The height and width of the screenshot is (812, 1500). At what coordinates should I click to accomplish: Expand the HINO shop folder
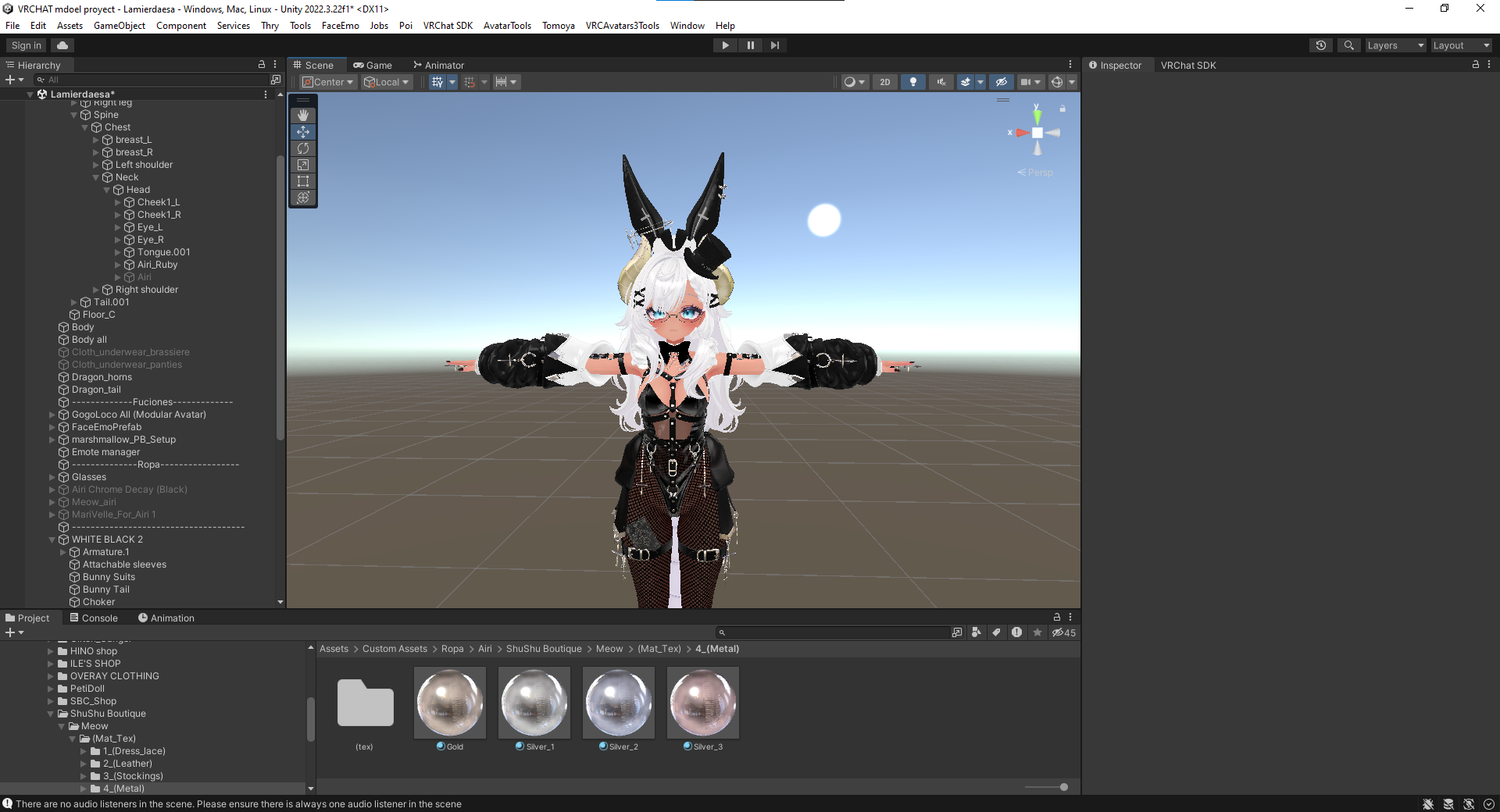click(51, 651)
